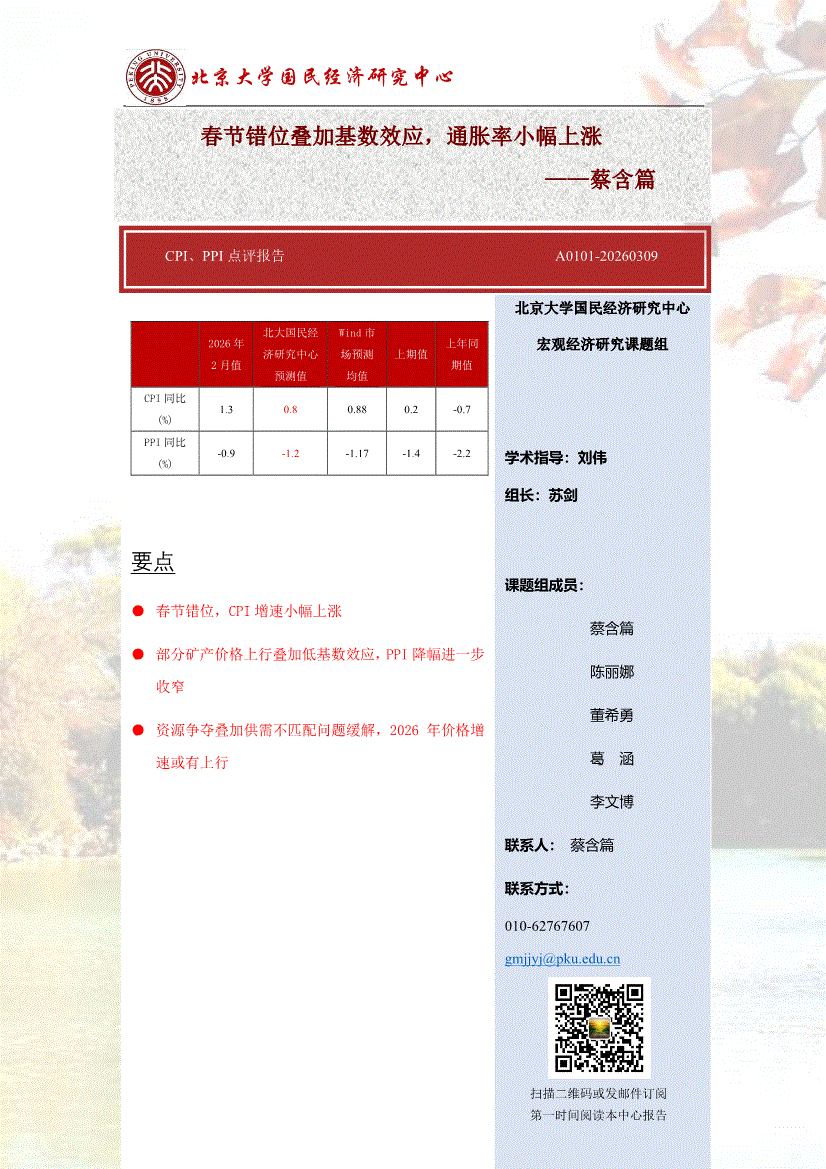
Task: Select the report title 春节错位叠加基数效应
Action: click(400, 136)
